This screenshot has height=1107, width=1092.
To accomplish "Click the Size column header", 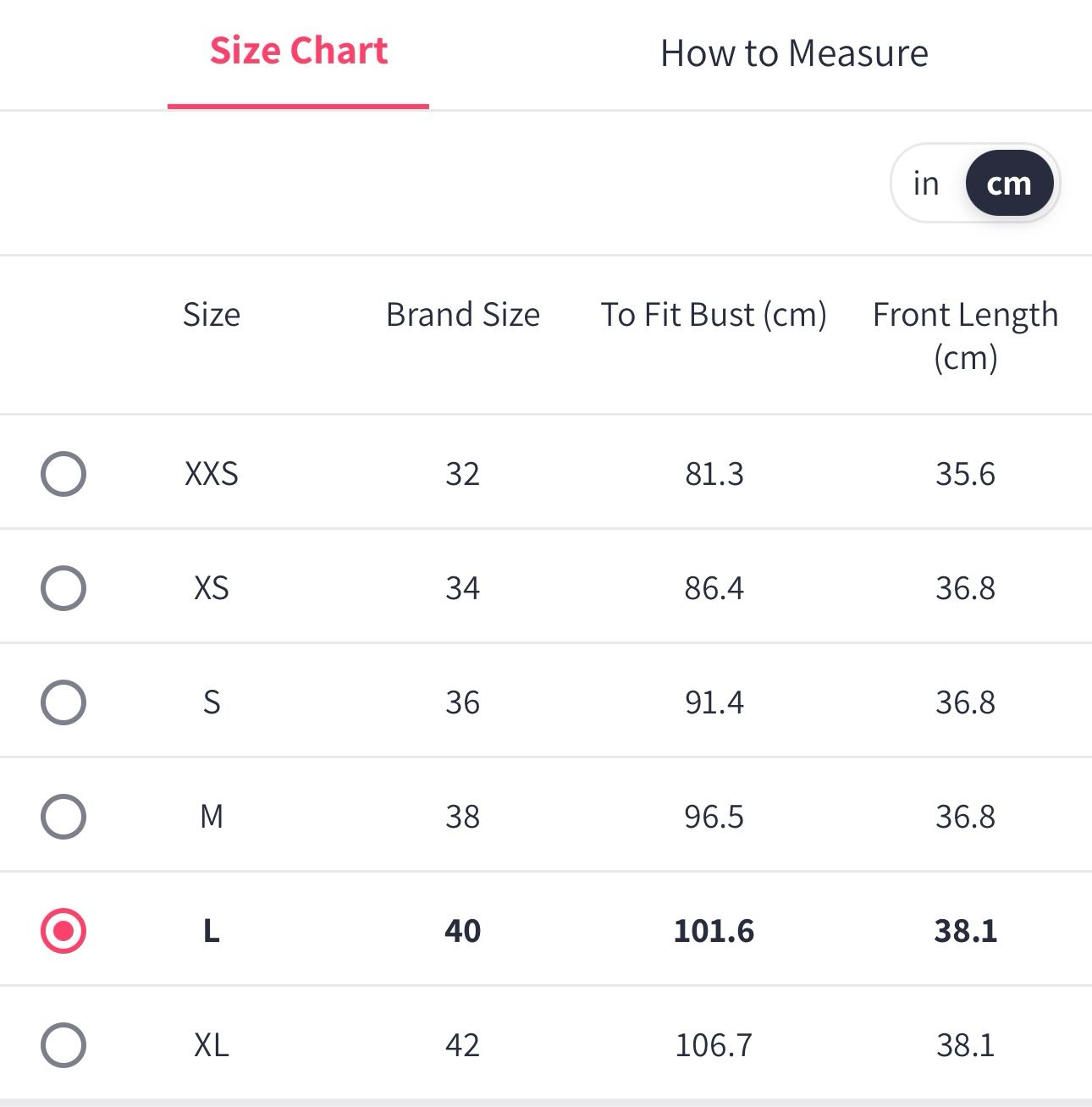I will point(212,314).
